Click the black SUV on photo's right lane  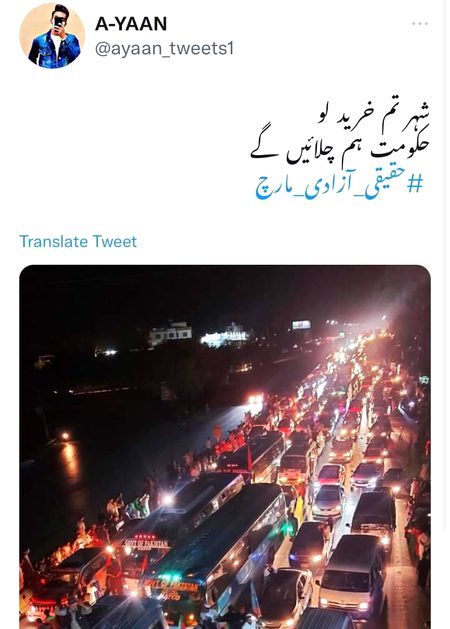tap(373, 516)
